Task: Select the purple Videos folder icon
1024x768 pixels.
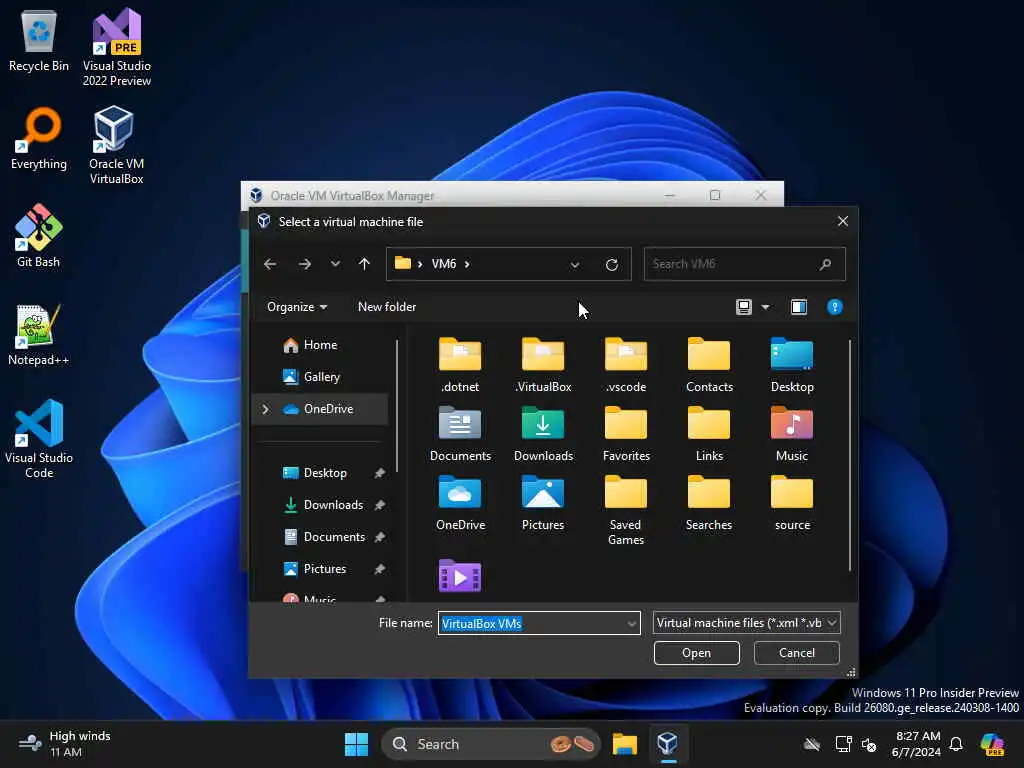Action: pos(460,576)
